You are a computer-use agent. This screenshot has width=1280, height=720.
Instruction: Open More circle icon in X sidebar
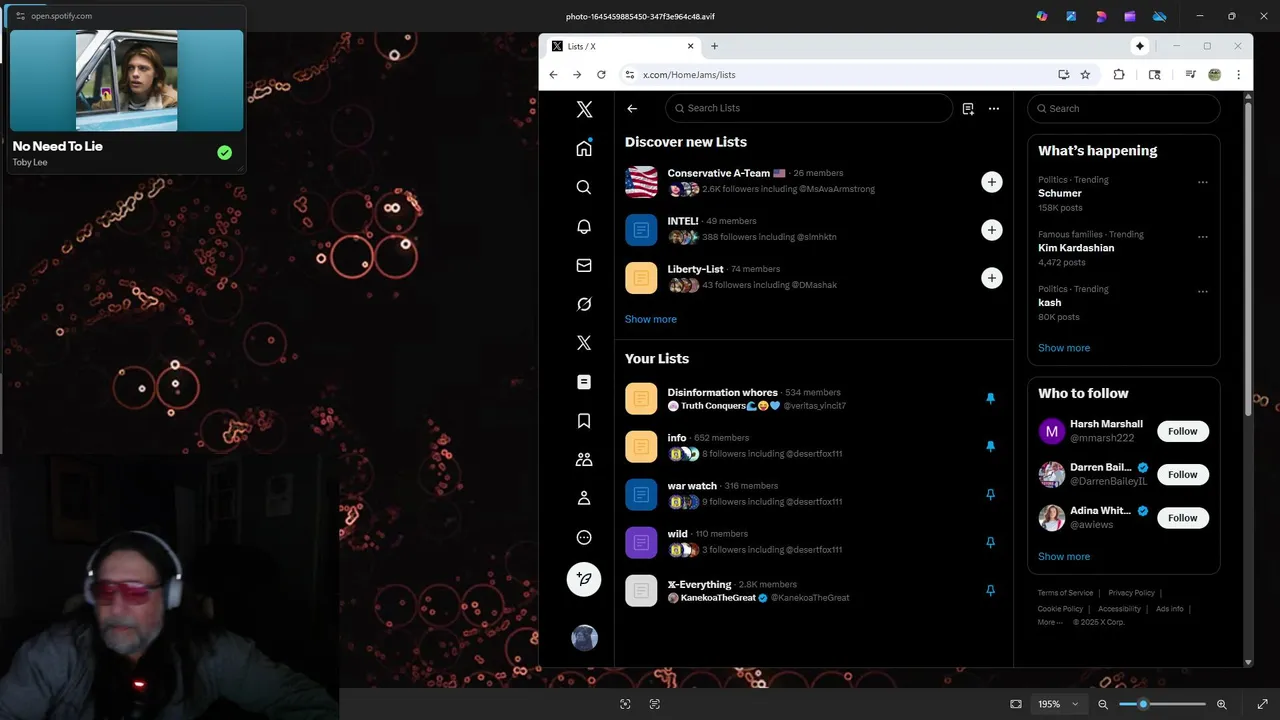point(584,537)
